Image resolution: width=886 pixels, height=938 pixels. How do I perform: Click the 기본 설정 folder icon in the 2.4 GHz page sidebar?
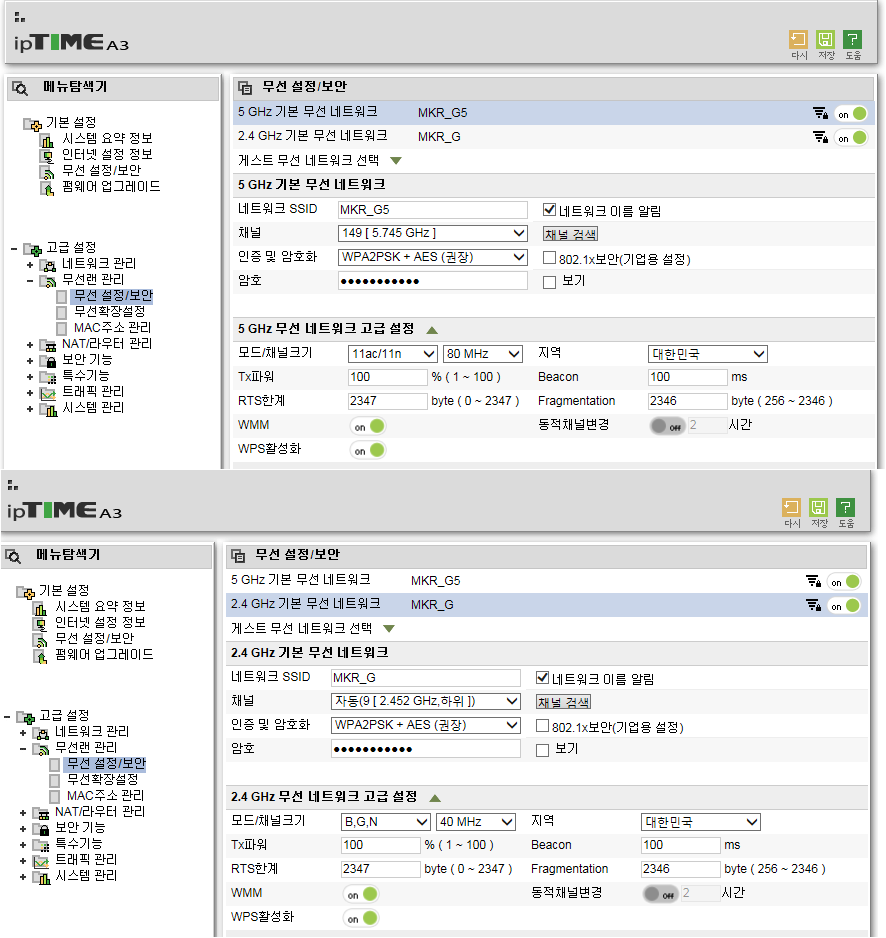point(25,592)
